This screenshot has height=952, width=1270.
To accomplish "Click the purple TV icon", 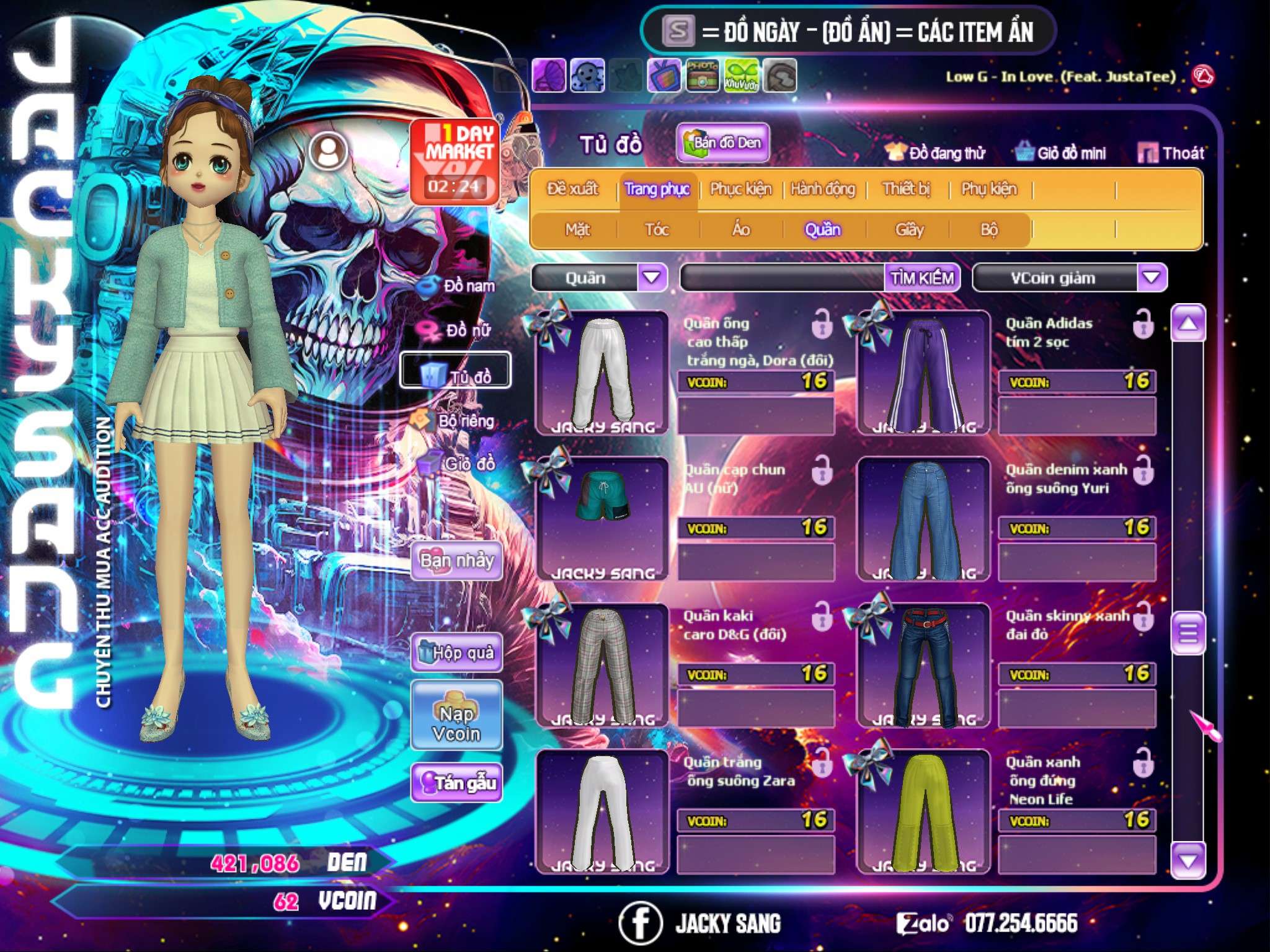I will tap(664, 76).
